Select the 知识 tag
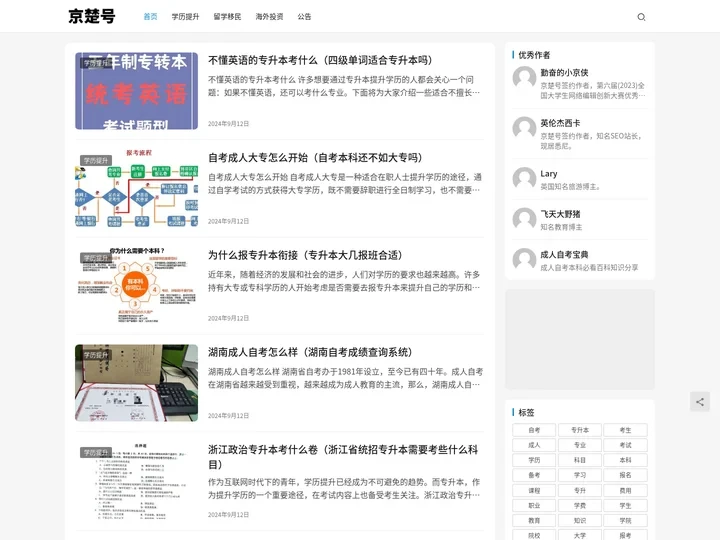Image resolution: width=720 pixels, height=540 pixels. point(579,521)
